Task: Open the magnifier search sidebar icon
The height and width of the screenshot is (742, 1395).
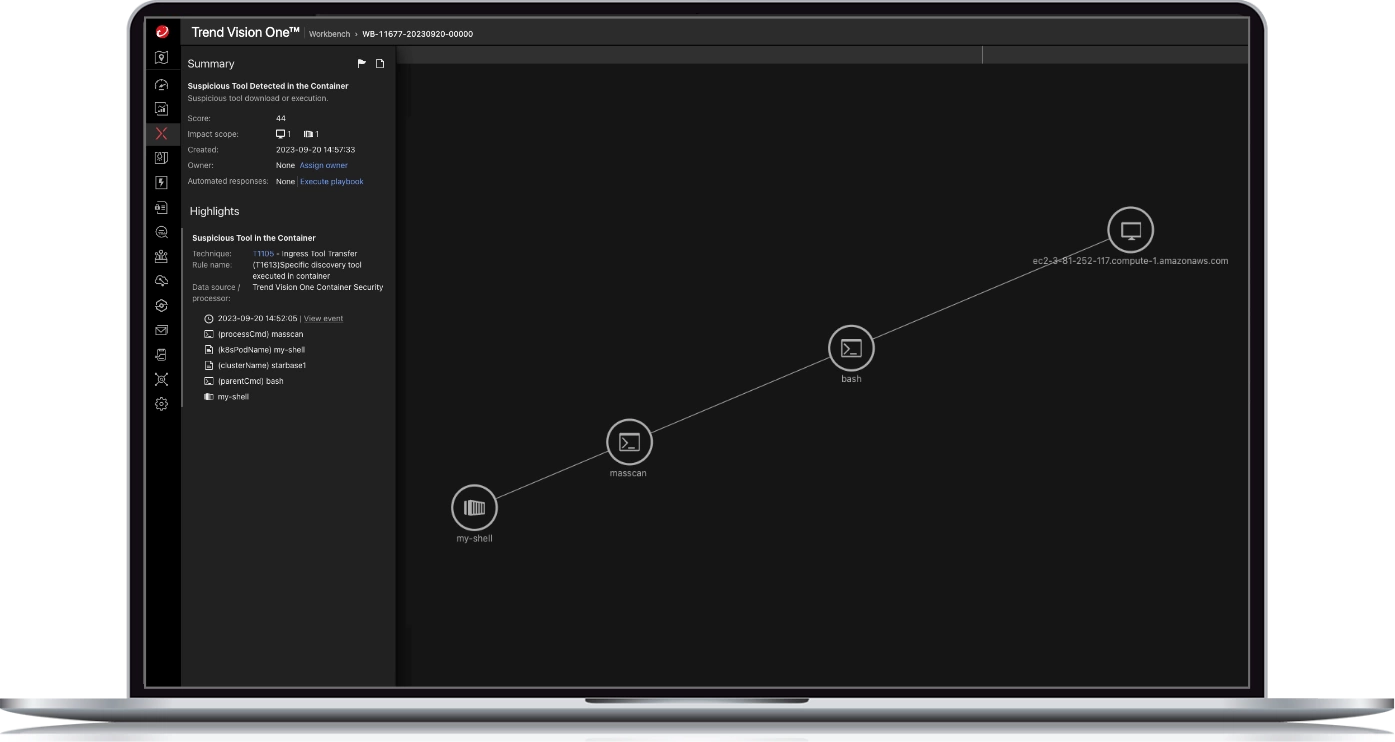Action: click(x=162, y=232)
